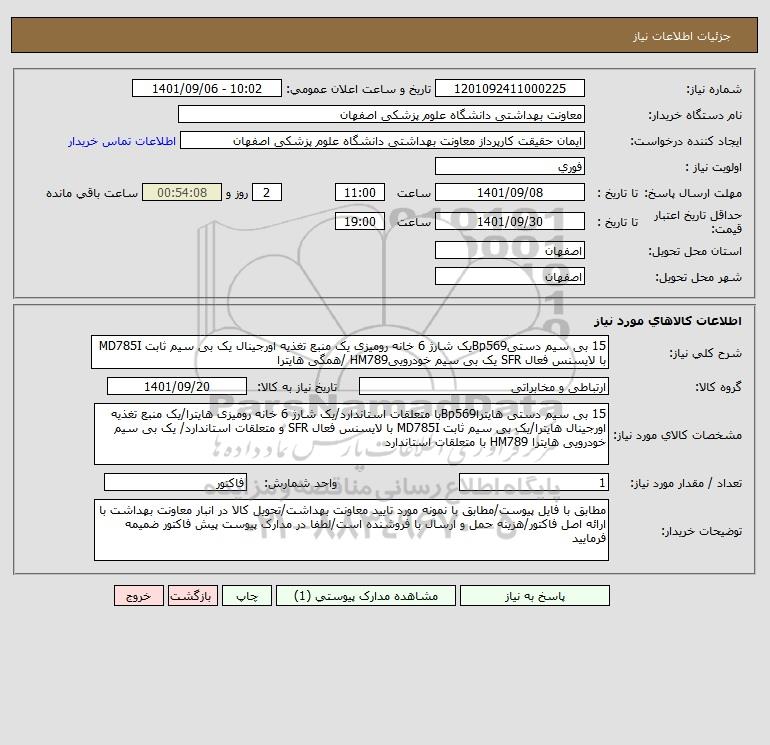Click request creator name field
Viewport: 770px width, 745px height.
(383, 140)
